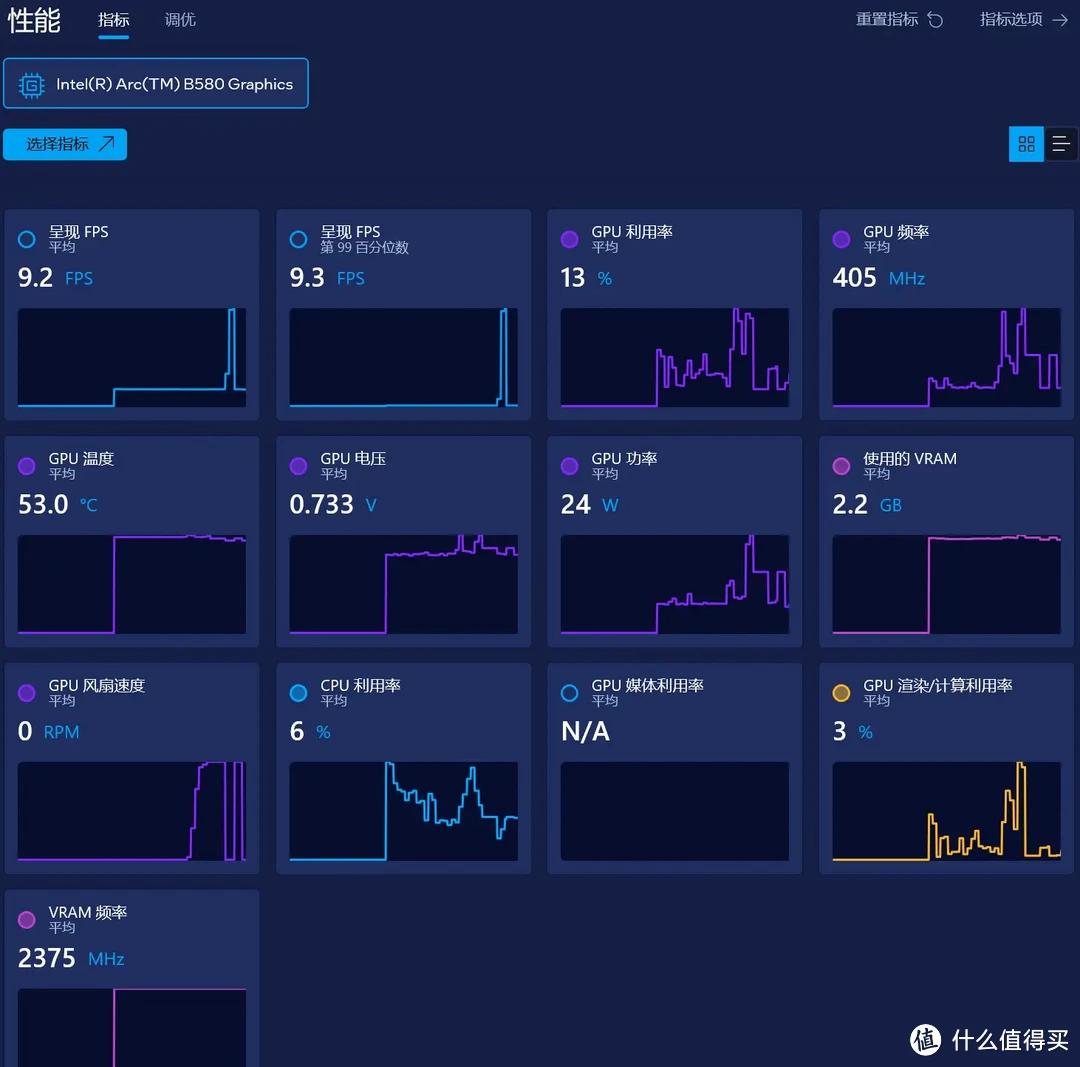Click the yellow GPU 渲染/计算利用率 indicator circle
Viewport: 1080px width, 1067px height.
pyautogui.click(x=841, y=693)
